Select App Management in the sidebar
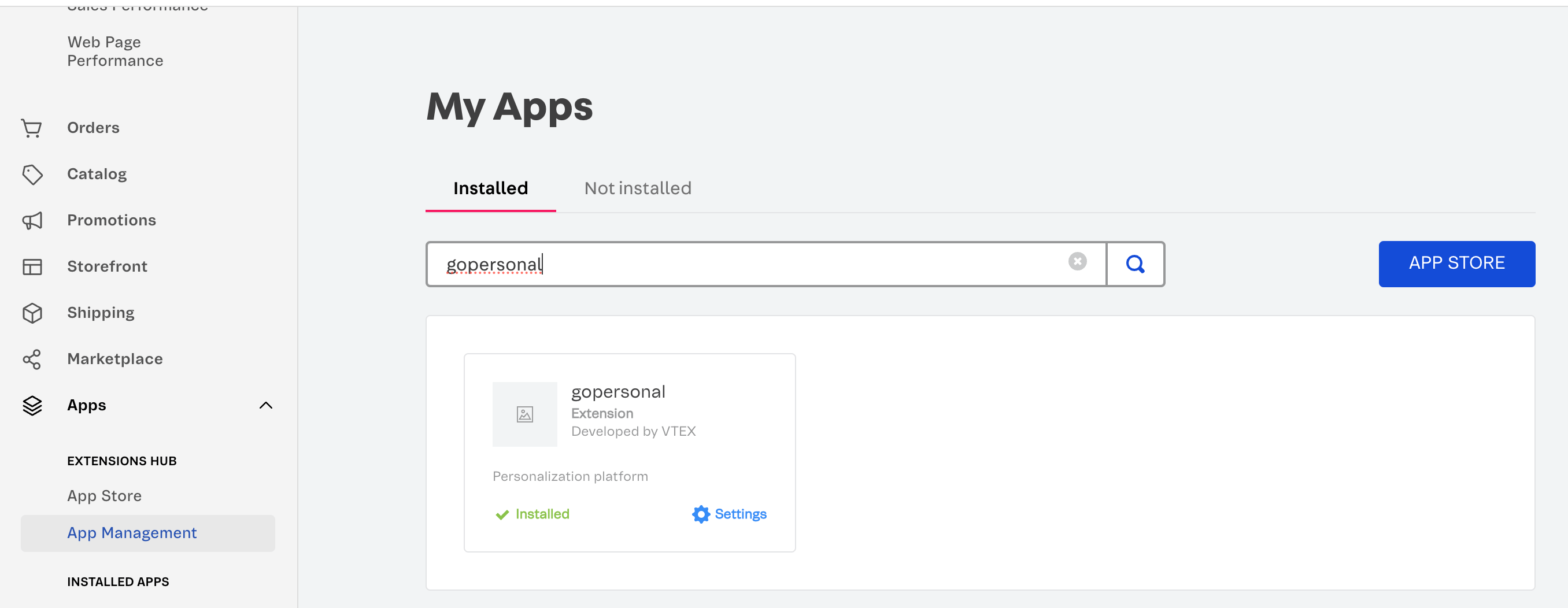The image size is (1568, 608). pos(148,533)
